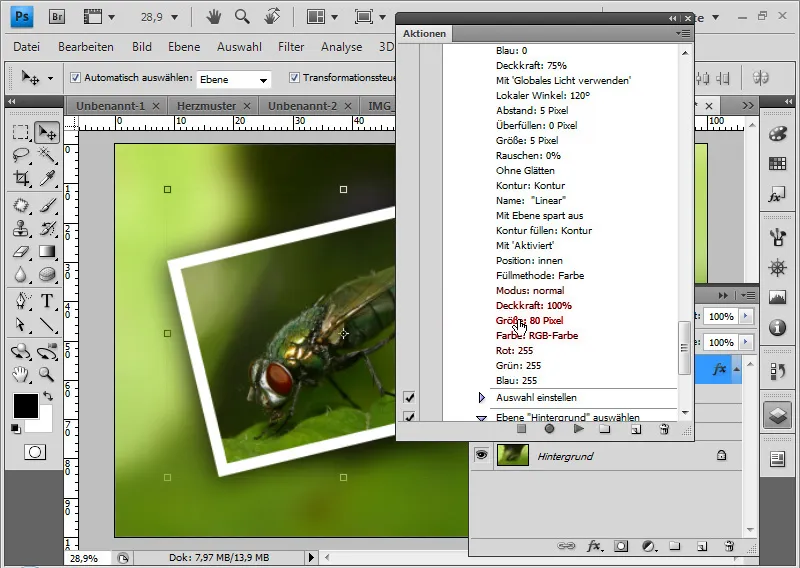Select the Sponge tool

pos(47,275)
